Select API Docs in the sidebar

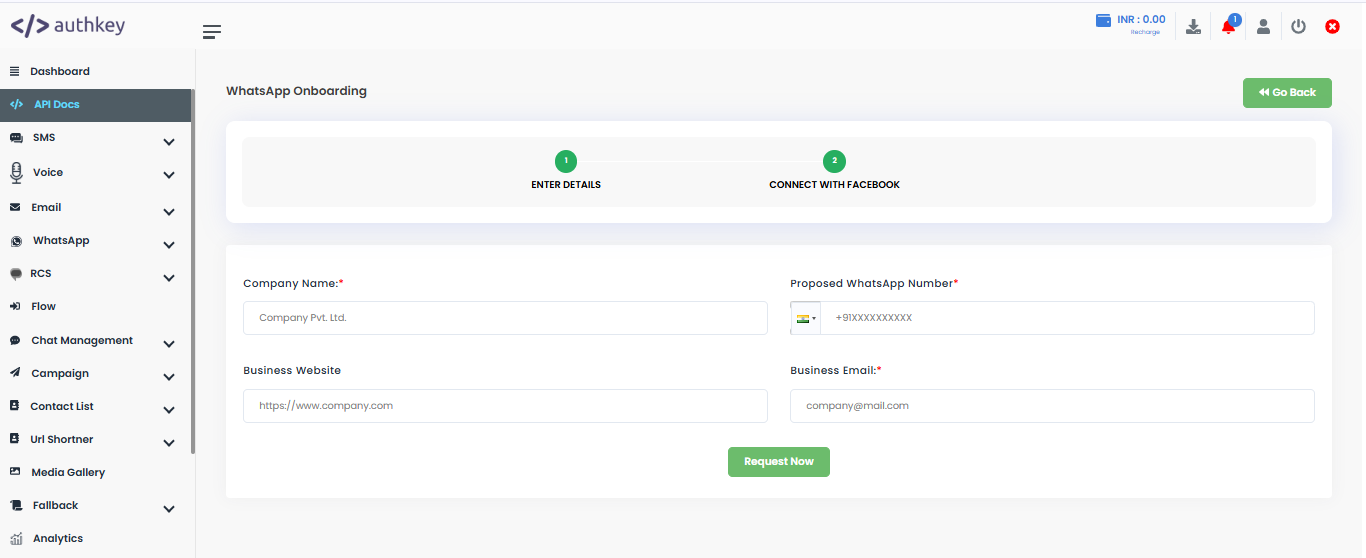tap(56, 105)
